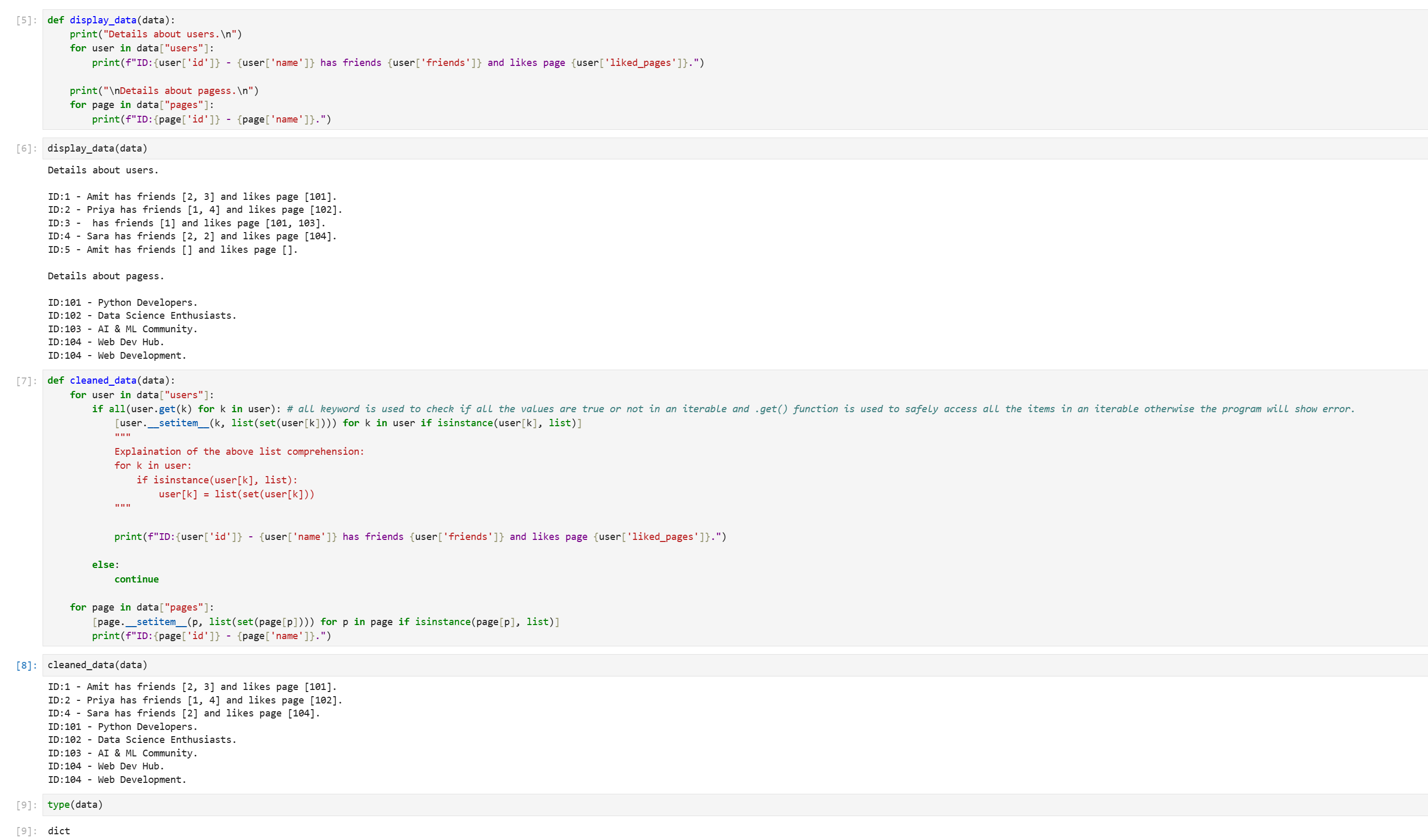Click the 'dict' output text
The image size is (1428, 840).
(59, 832)
